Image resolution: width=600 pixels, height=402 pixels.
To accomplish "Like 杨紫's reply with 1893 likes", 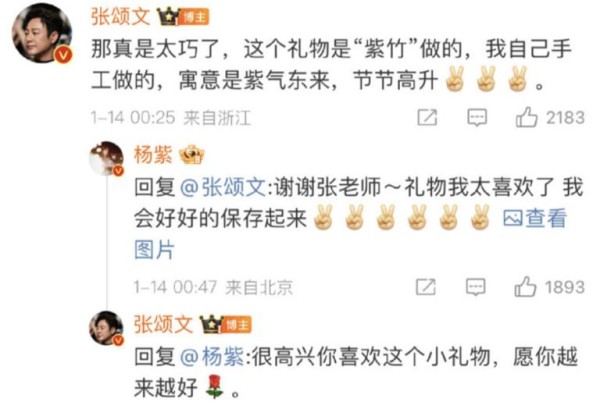I will (x=525, y=287).
